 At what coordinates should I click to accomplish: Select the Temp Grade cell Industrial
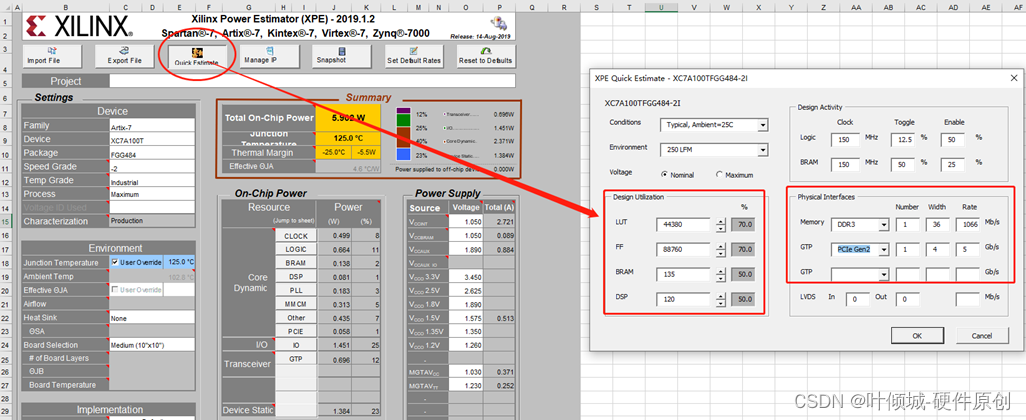point(152,181)
